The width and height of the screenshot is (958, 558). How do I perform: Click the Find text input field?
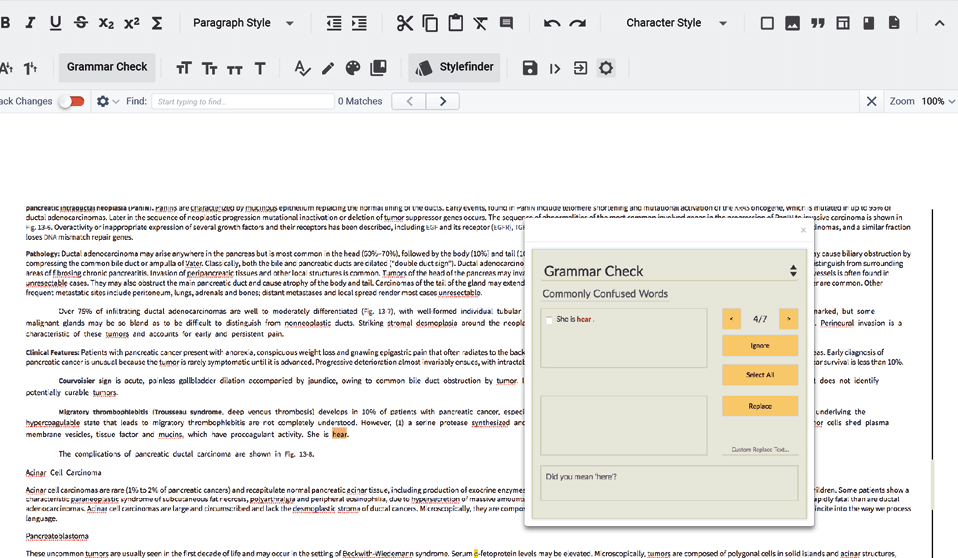tap(241, 101)
